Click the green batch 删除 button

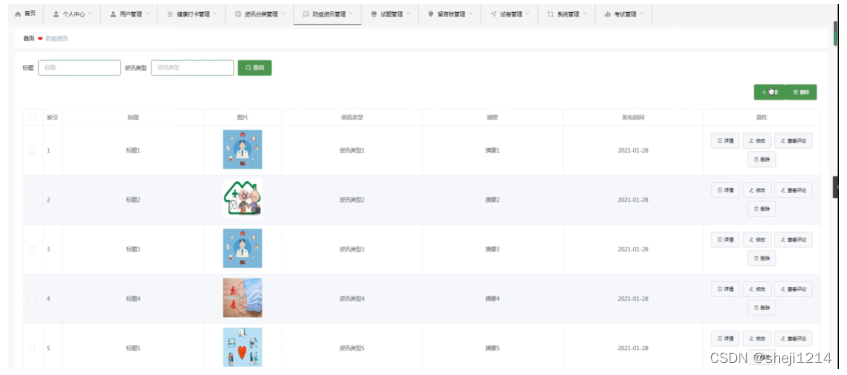801,92
